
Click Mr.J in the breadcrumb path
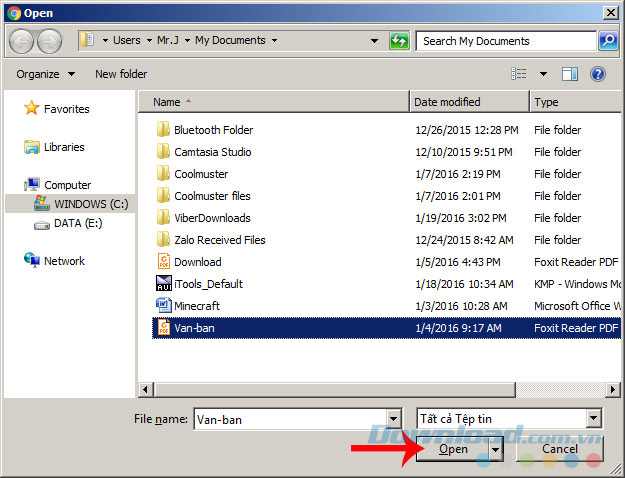tap(168, 40)
